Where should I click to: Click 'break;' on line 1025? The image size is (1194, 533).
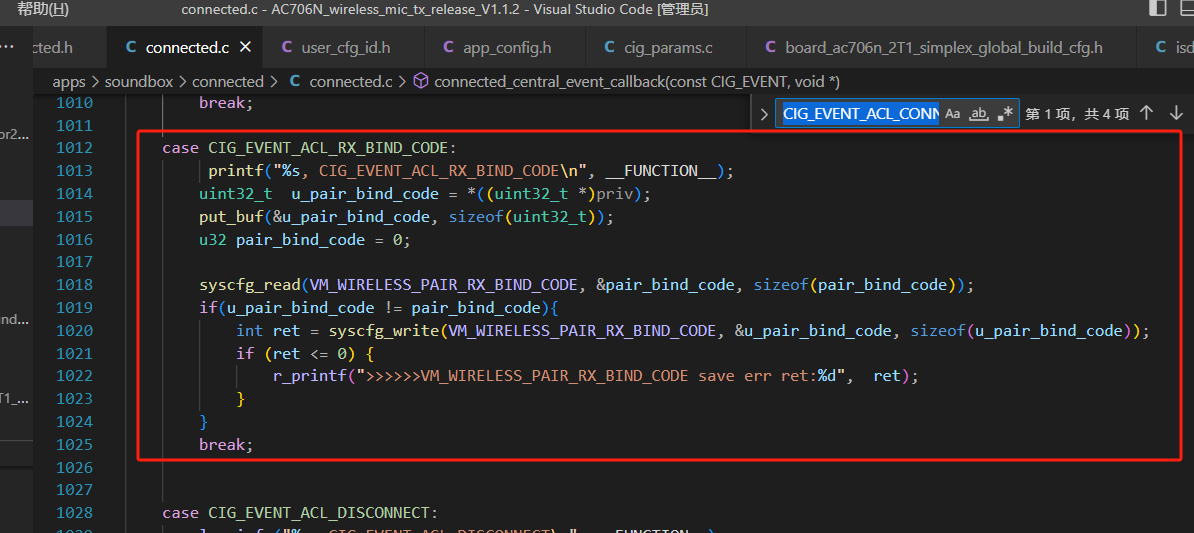point(225,445)
